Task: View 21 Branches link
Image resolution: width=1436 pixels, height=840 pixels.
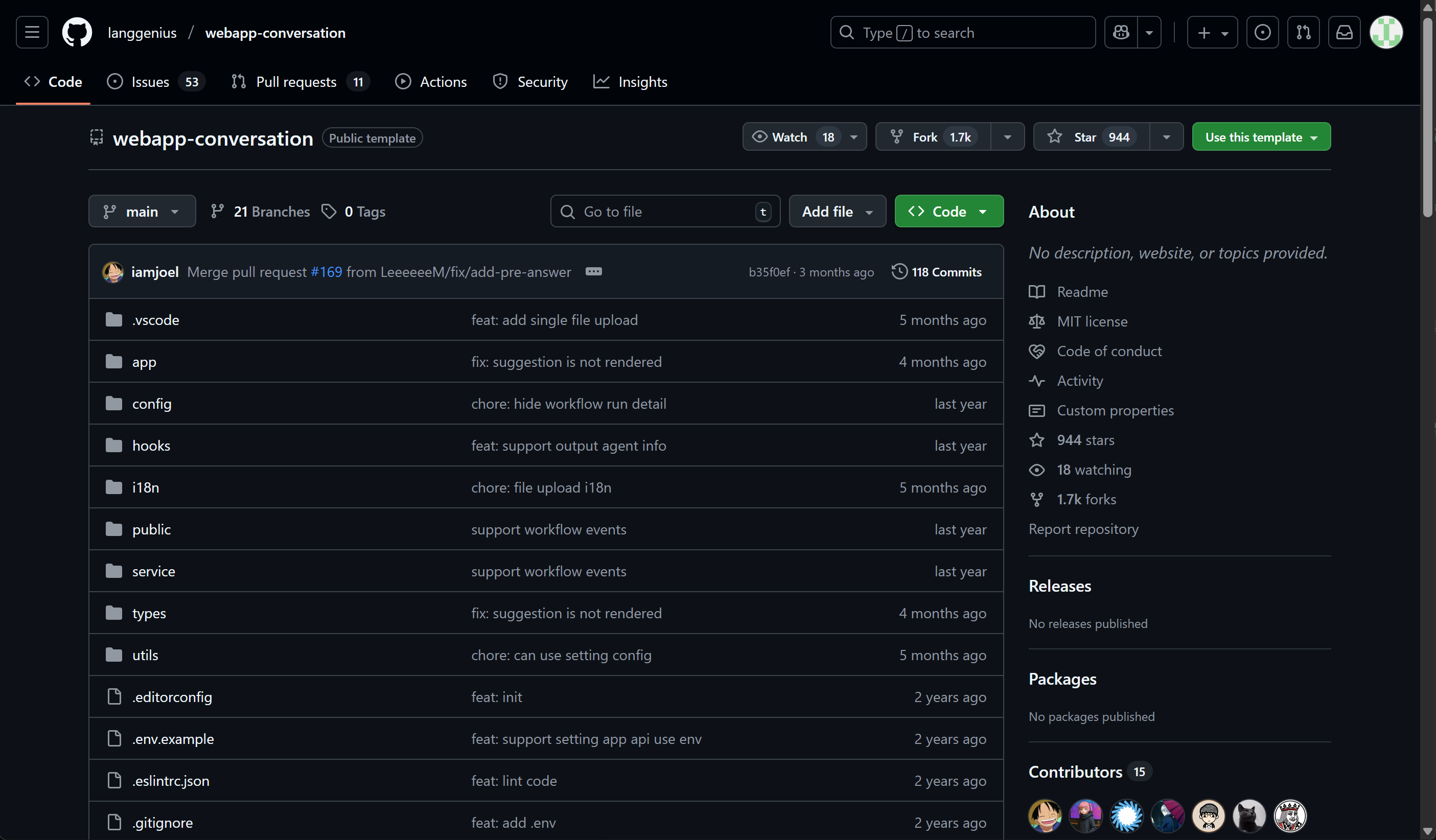Action: [261, 212]
